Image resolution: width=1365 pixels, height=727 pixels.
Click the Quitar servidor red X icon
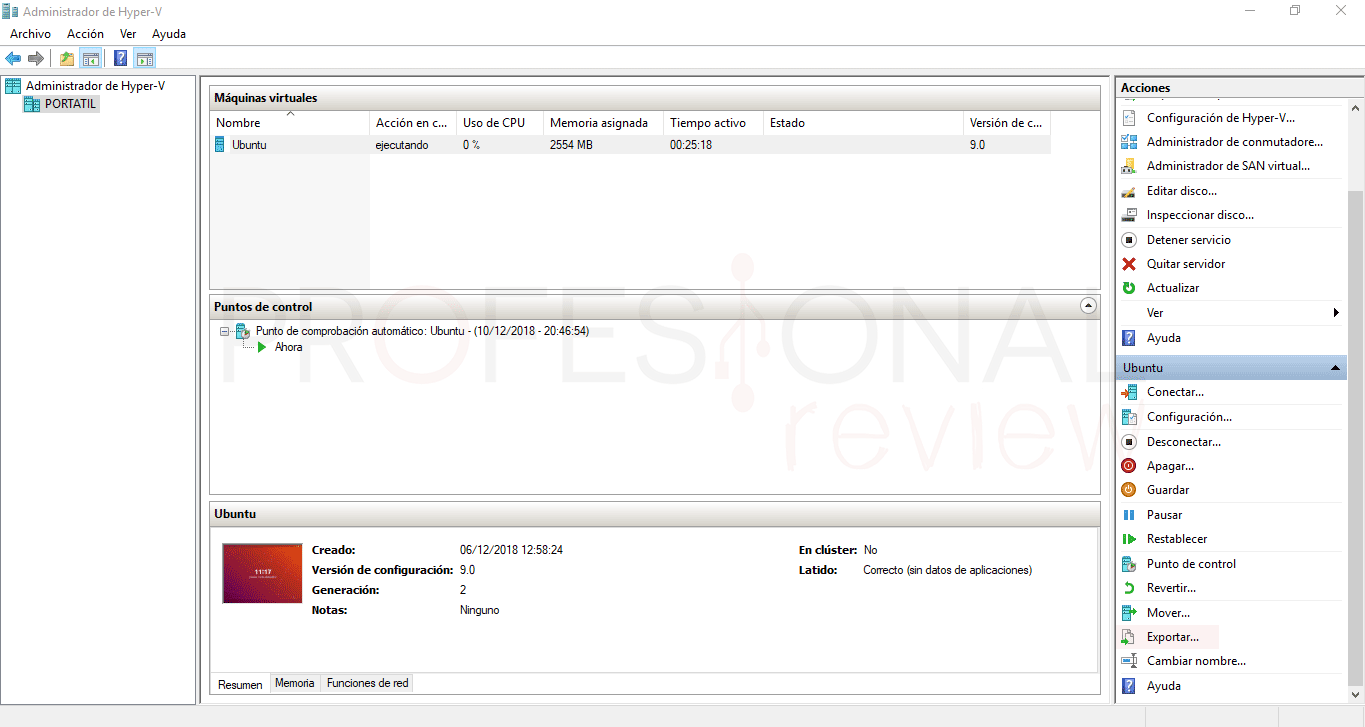1129,264
